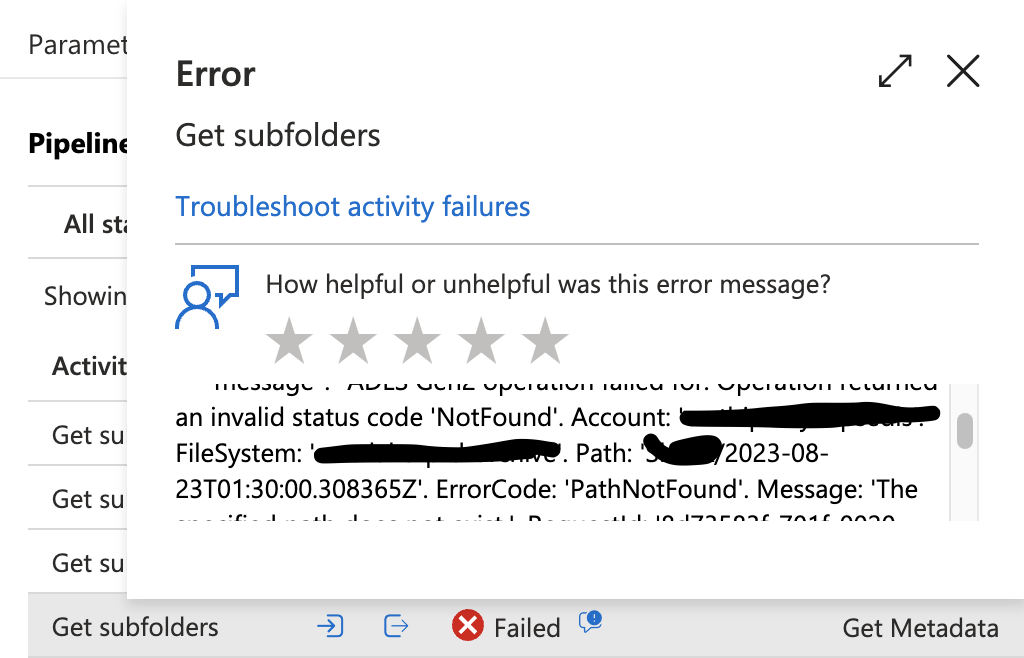Select the first rating star

(289, 340)
